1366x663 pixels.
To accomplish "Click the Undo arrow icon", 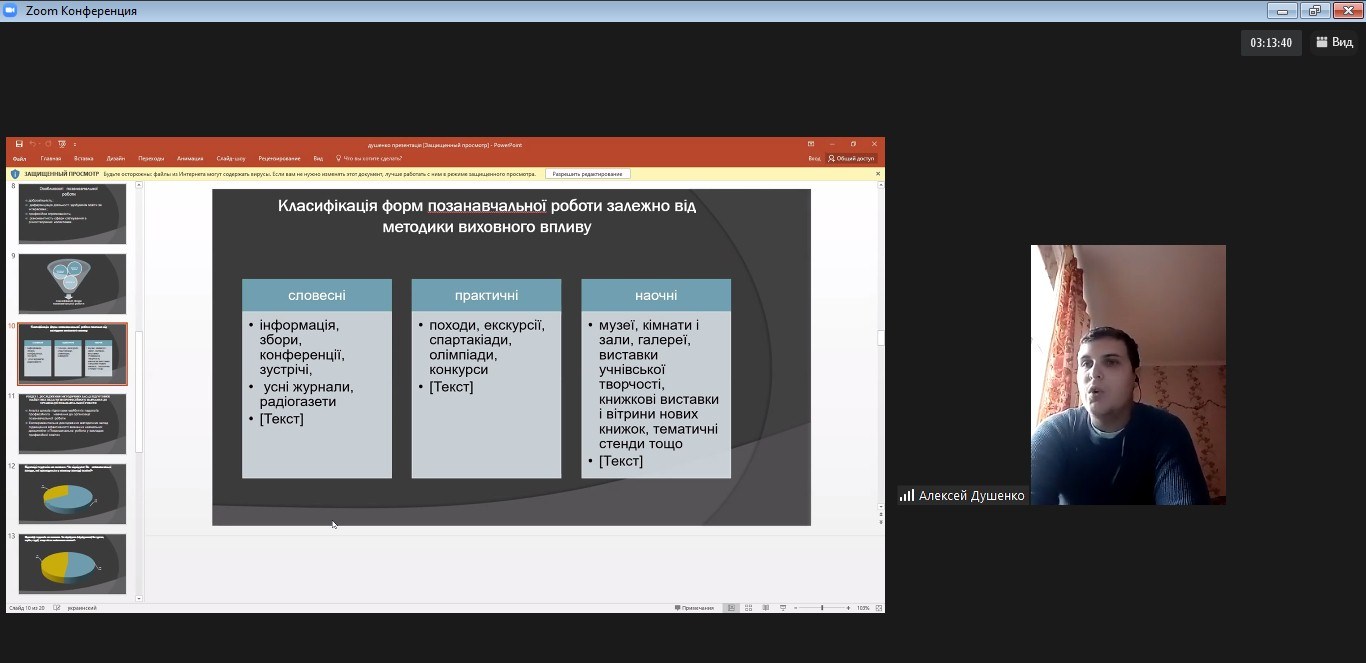I will (x=33, y=144).
